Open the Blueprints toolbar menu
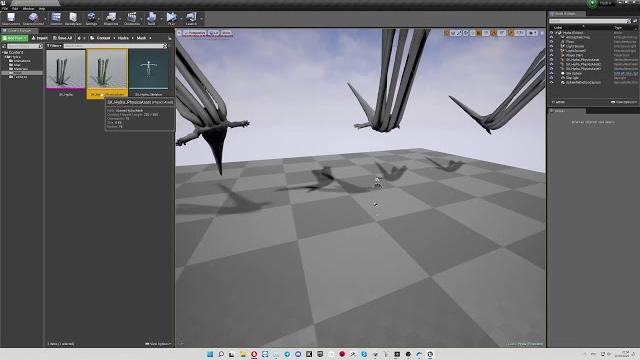640x360 pixels. tap(111, 18)
